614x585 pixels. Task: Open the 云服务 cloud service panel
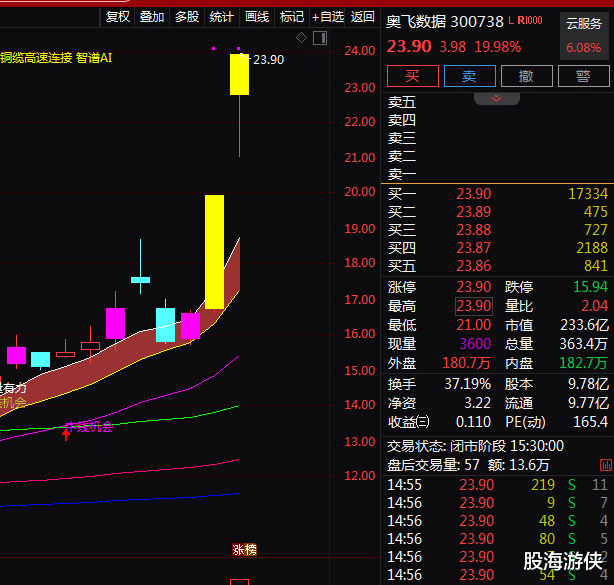coord(584,36)
